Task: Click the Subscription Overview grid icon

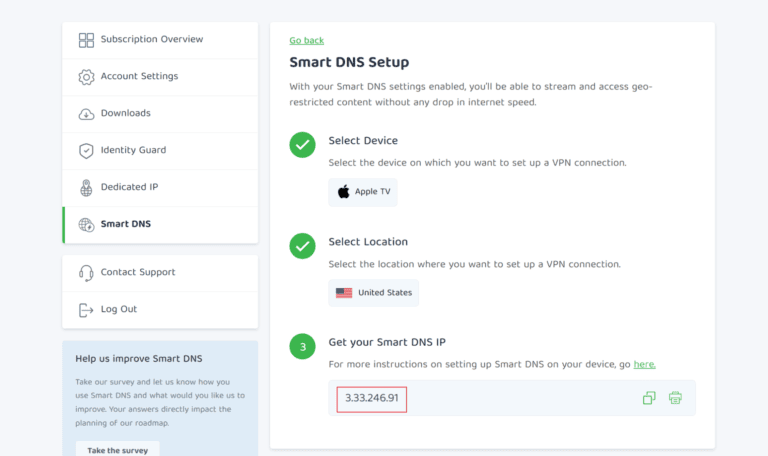Action: [86, 40]
